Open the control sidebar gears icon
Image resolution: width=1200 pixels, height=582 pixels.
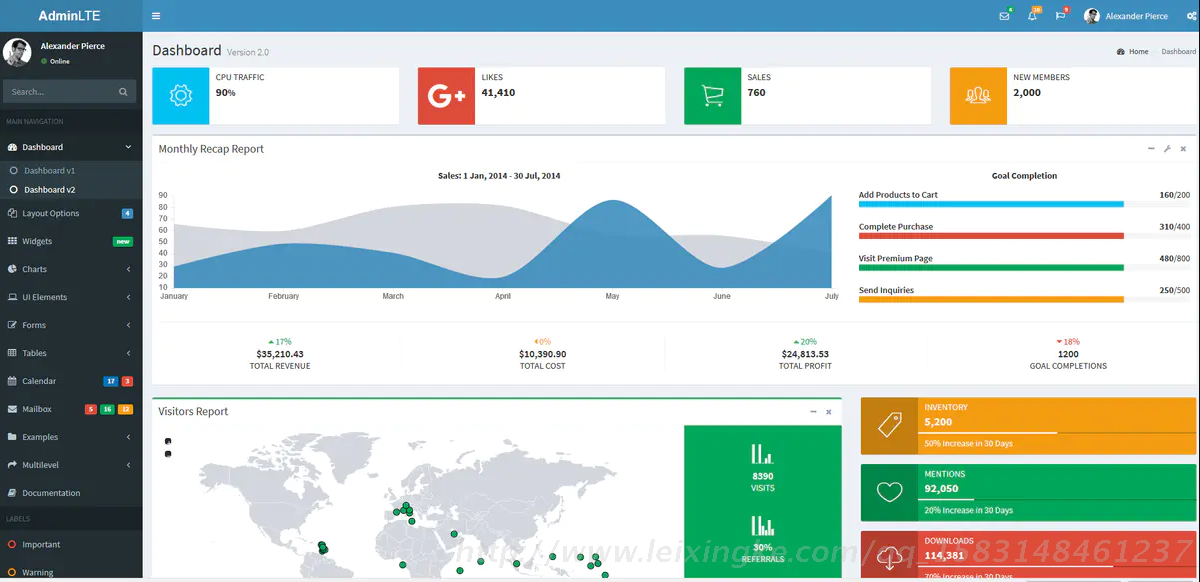click(1191, 16)
